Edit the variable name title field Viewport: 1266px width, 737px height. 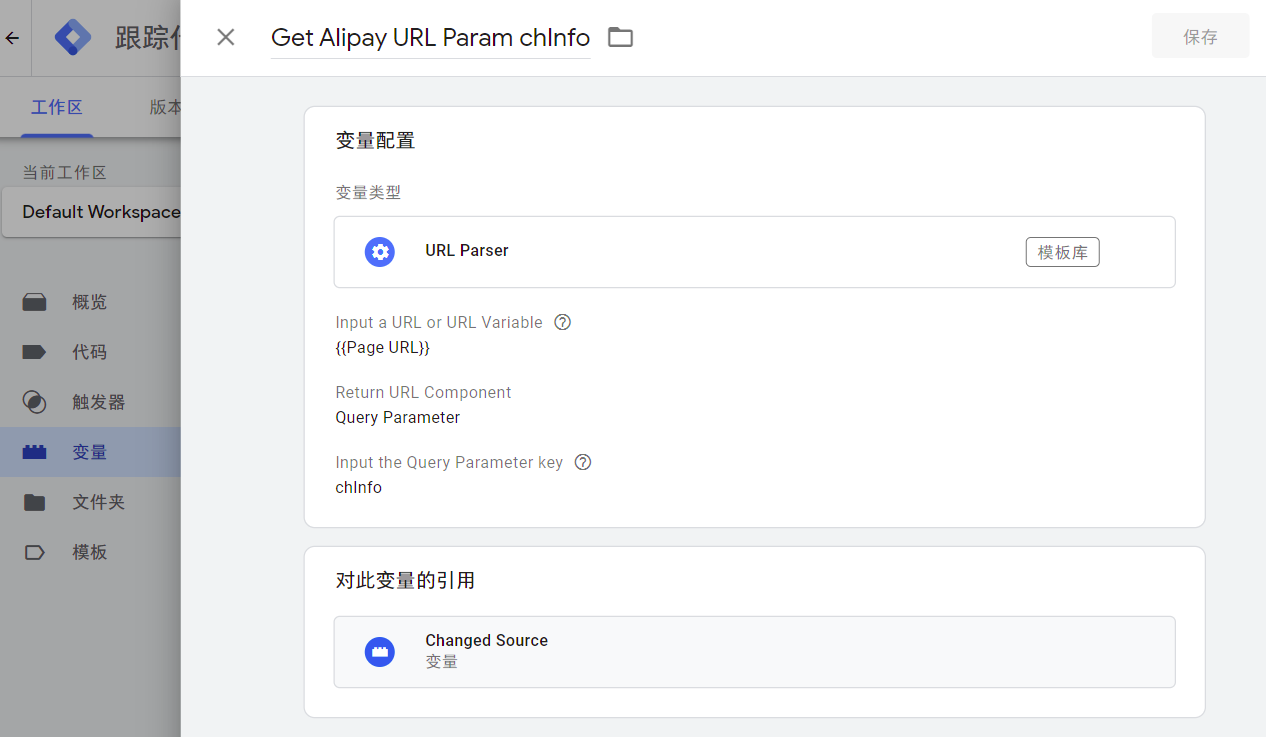(430, 38)
